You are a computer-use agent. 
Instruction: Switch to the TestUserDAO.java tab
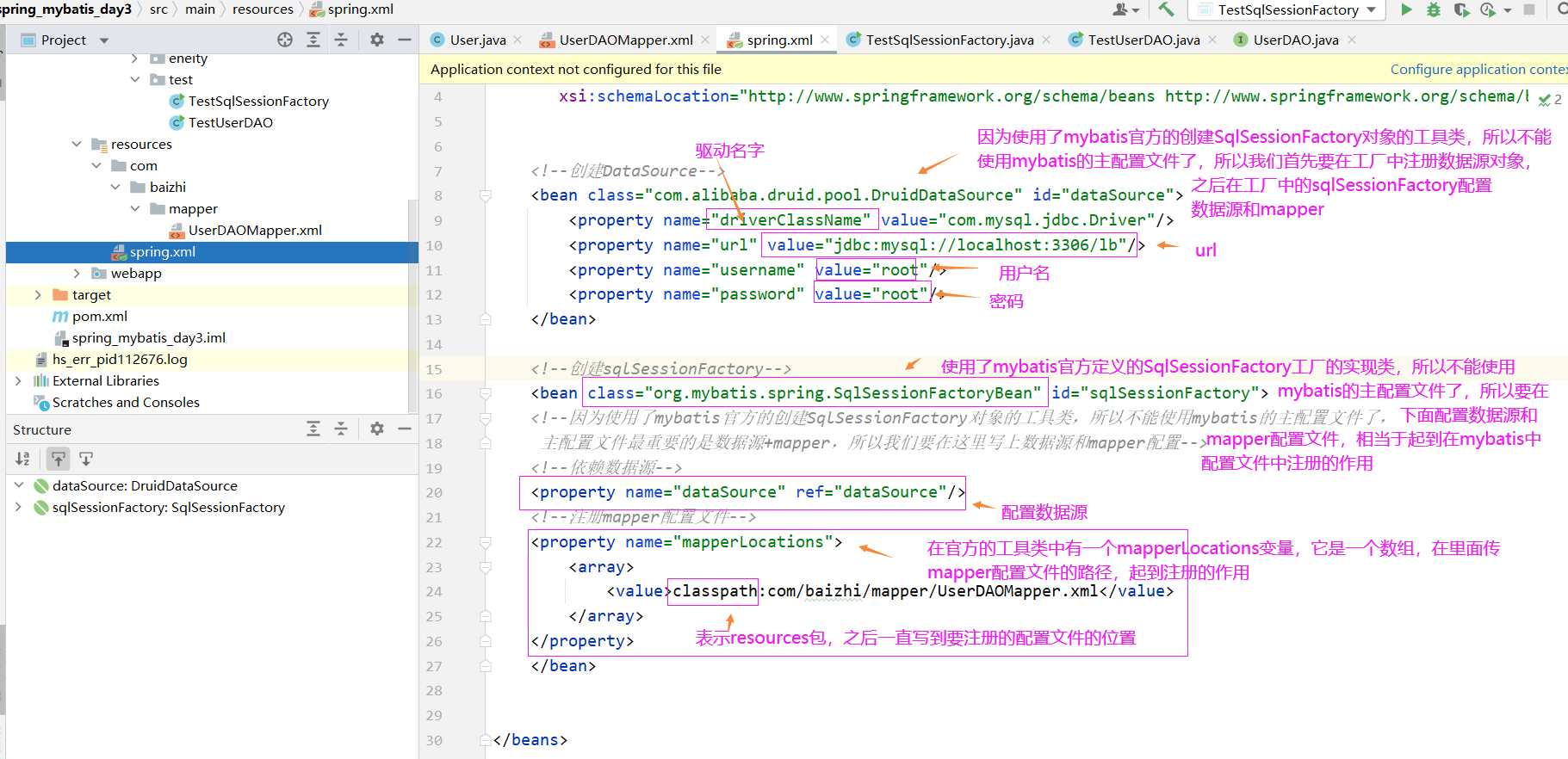click(x=1143, y=40)
